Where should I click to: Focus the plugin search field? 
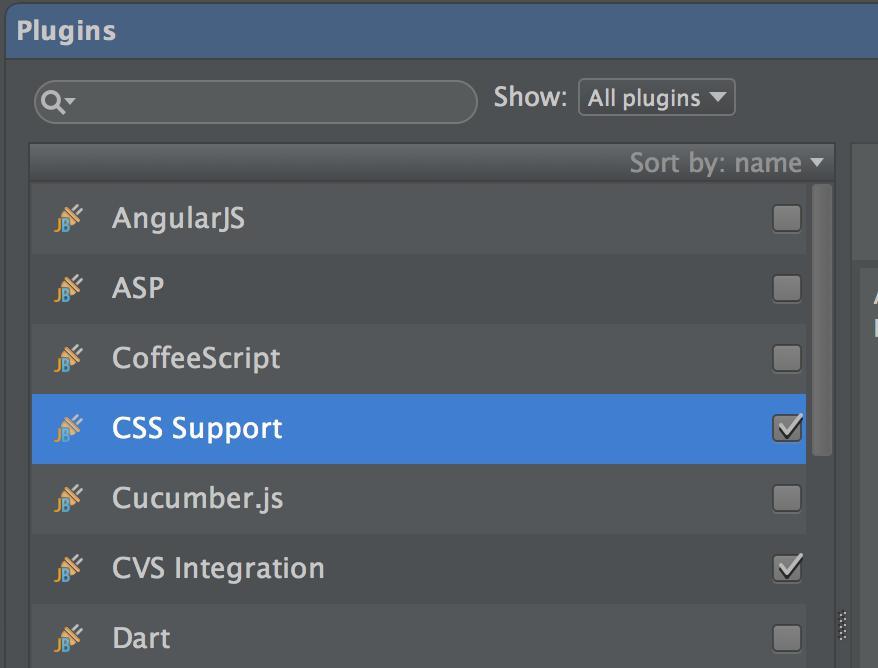pyautogui.click(x=270, y=101)
